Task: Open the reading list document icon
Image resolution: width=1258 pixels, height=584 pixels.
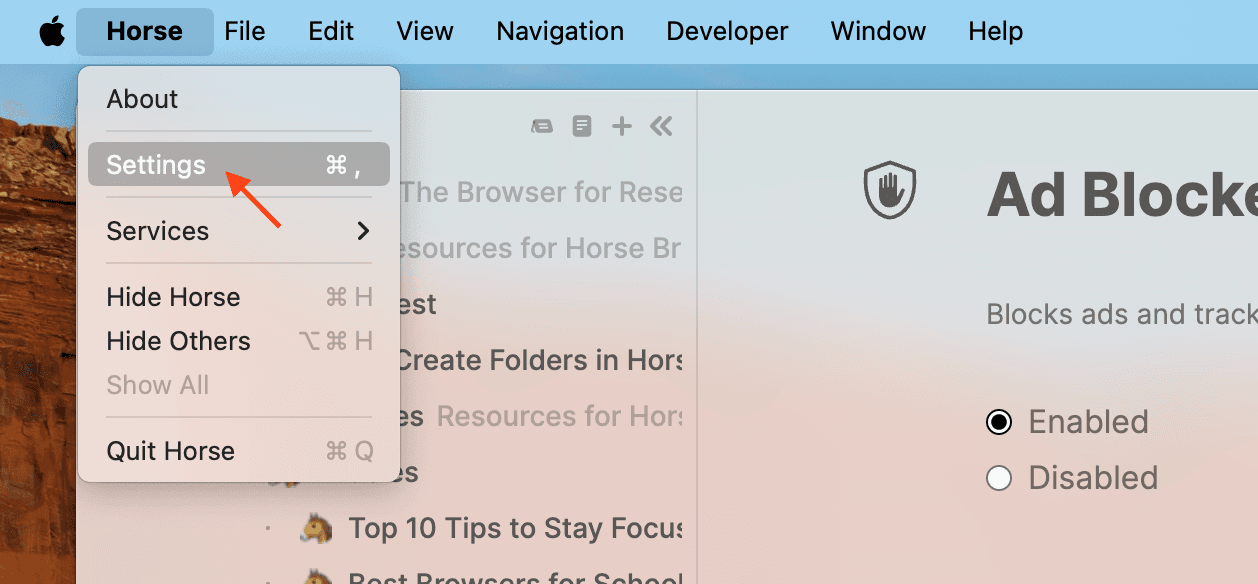Action: point(582,126)
